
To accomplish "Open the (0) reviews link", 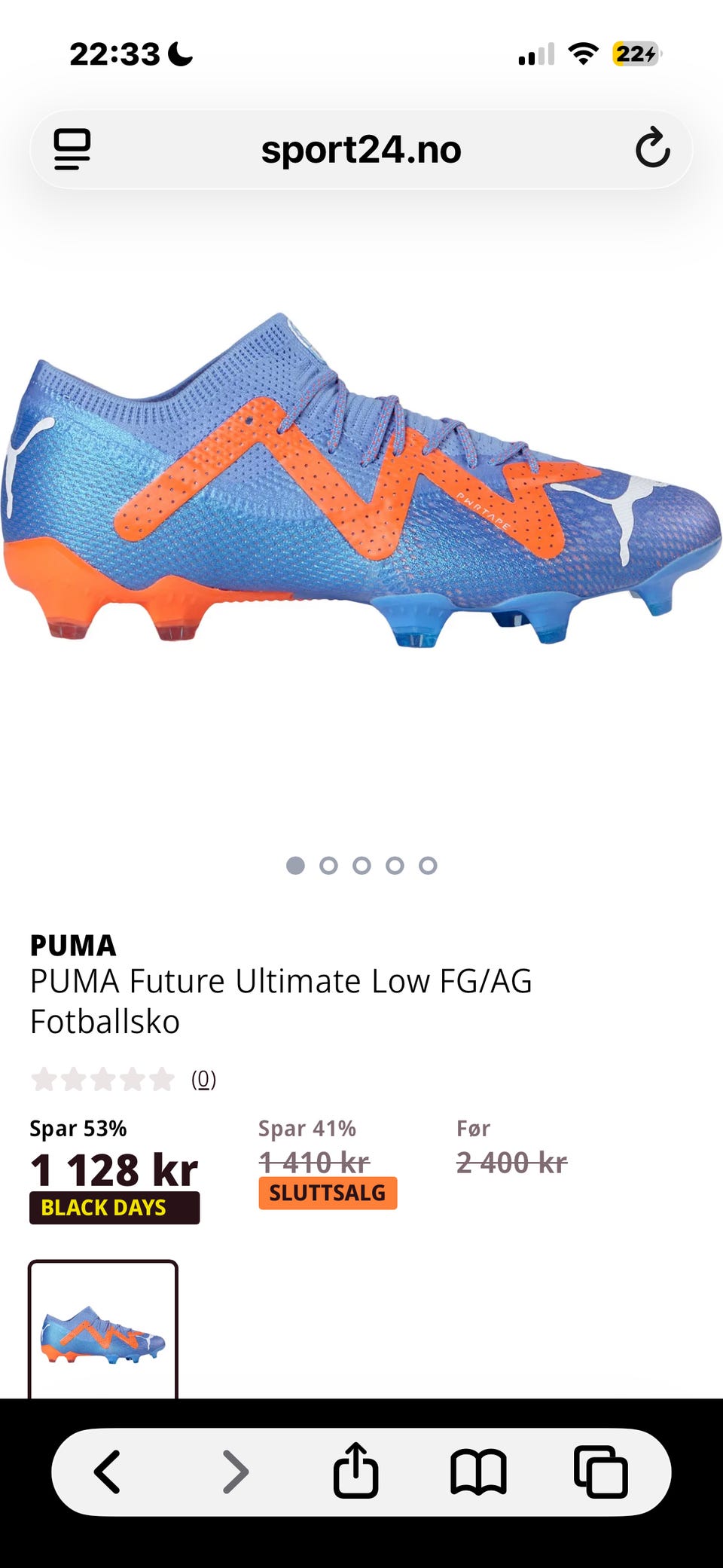I will [x=203, y=1080].
